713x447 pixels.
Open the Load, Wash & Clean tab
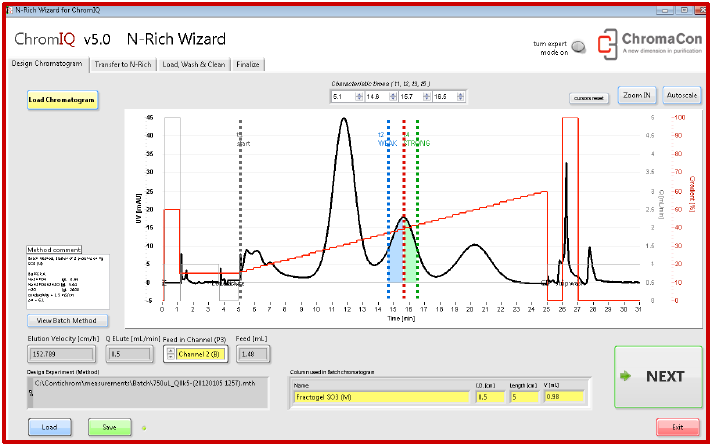193,64
